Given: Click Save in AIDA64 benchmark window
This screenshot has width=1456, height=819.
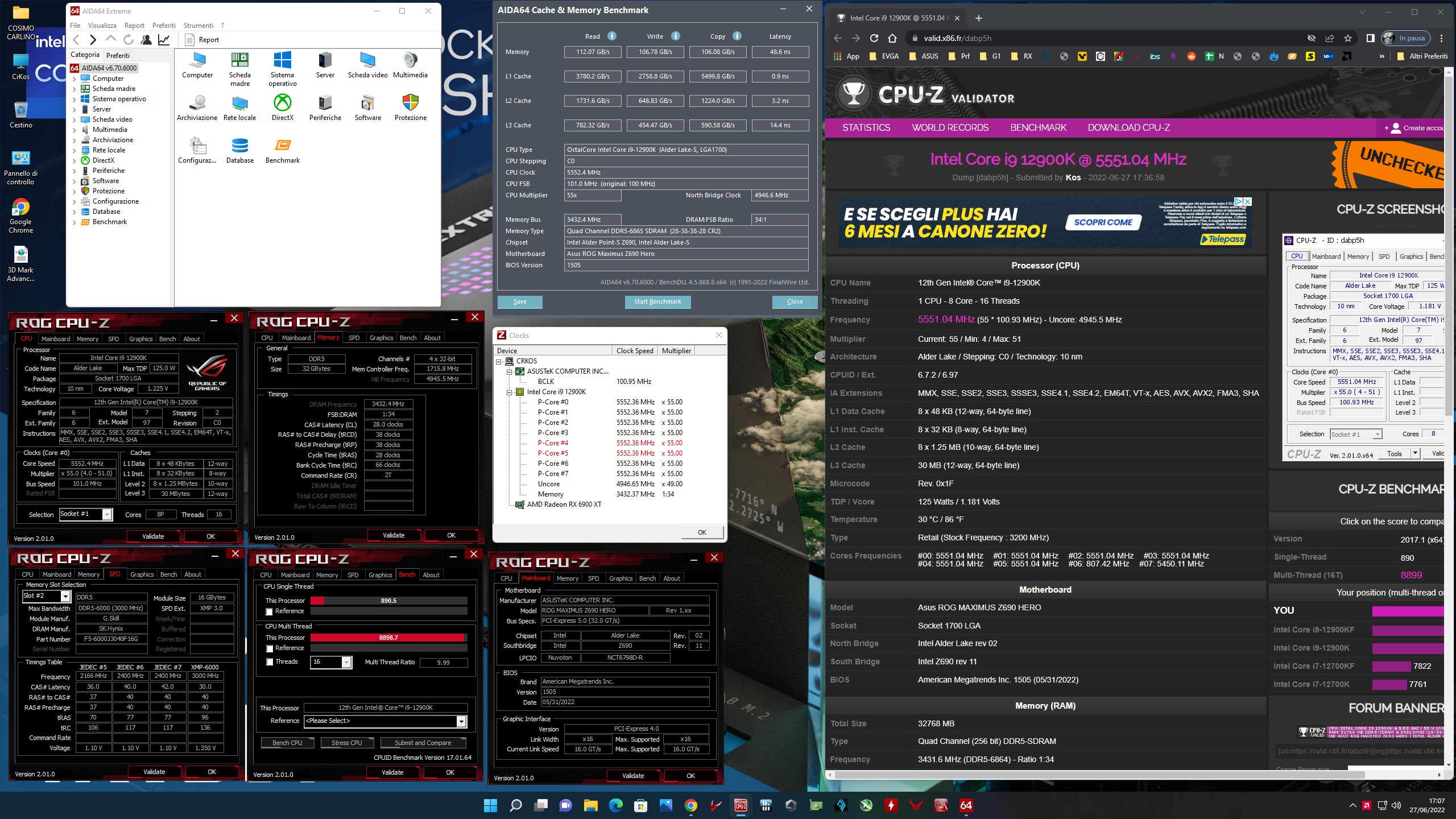Looking at the screenshot, I should 520,301.
